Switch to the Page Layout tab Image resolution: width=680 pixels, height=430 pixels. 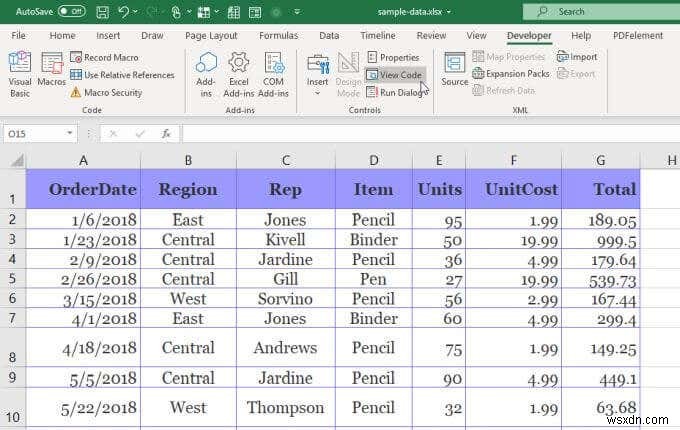211,36
